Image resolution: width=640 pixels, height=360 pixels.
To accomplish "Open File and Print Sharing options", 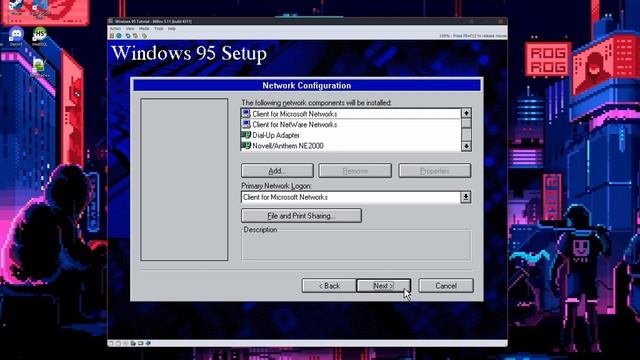I will [301, 216].
